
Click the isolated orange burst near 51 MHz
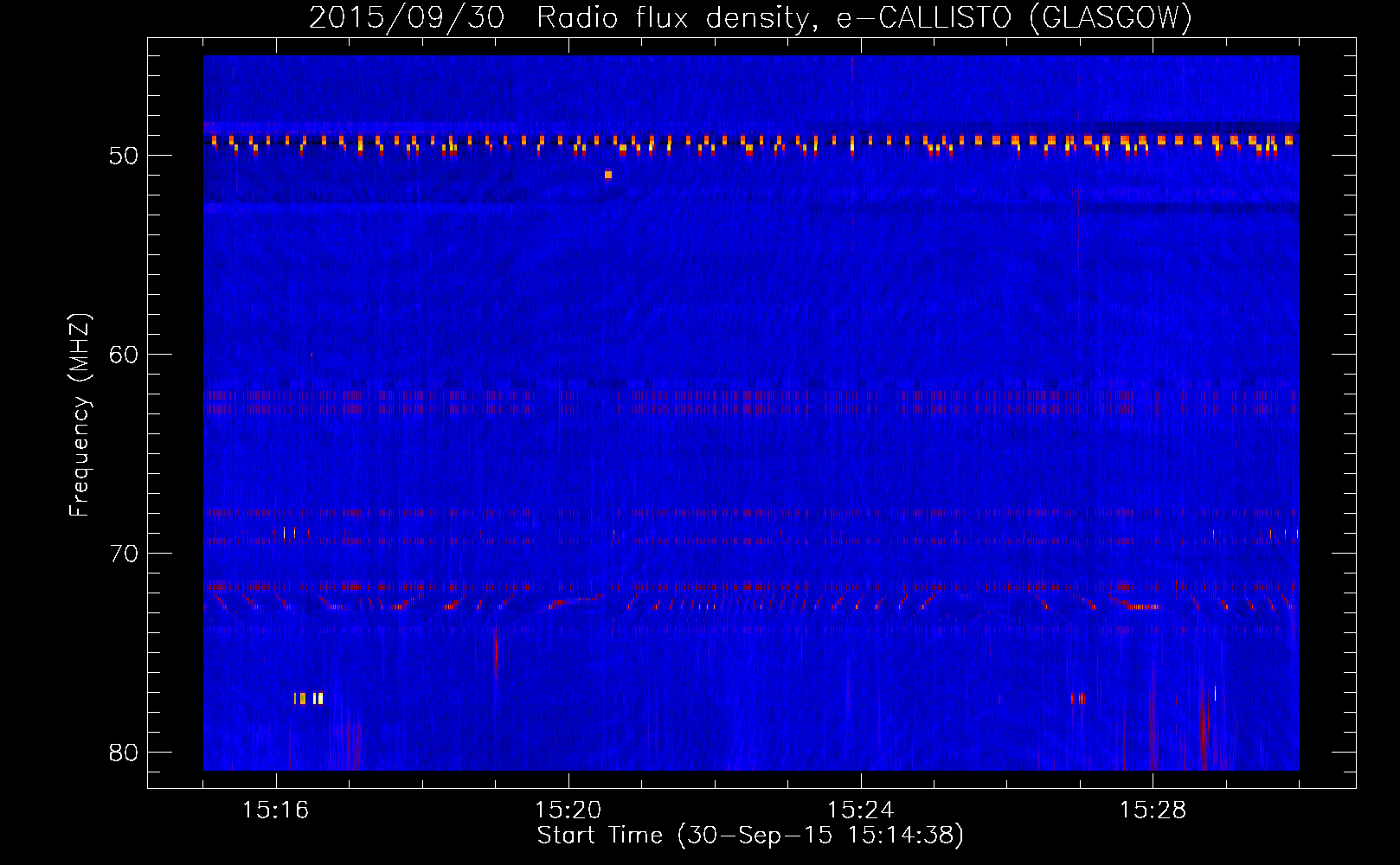click(x=608, y=175)
